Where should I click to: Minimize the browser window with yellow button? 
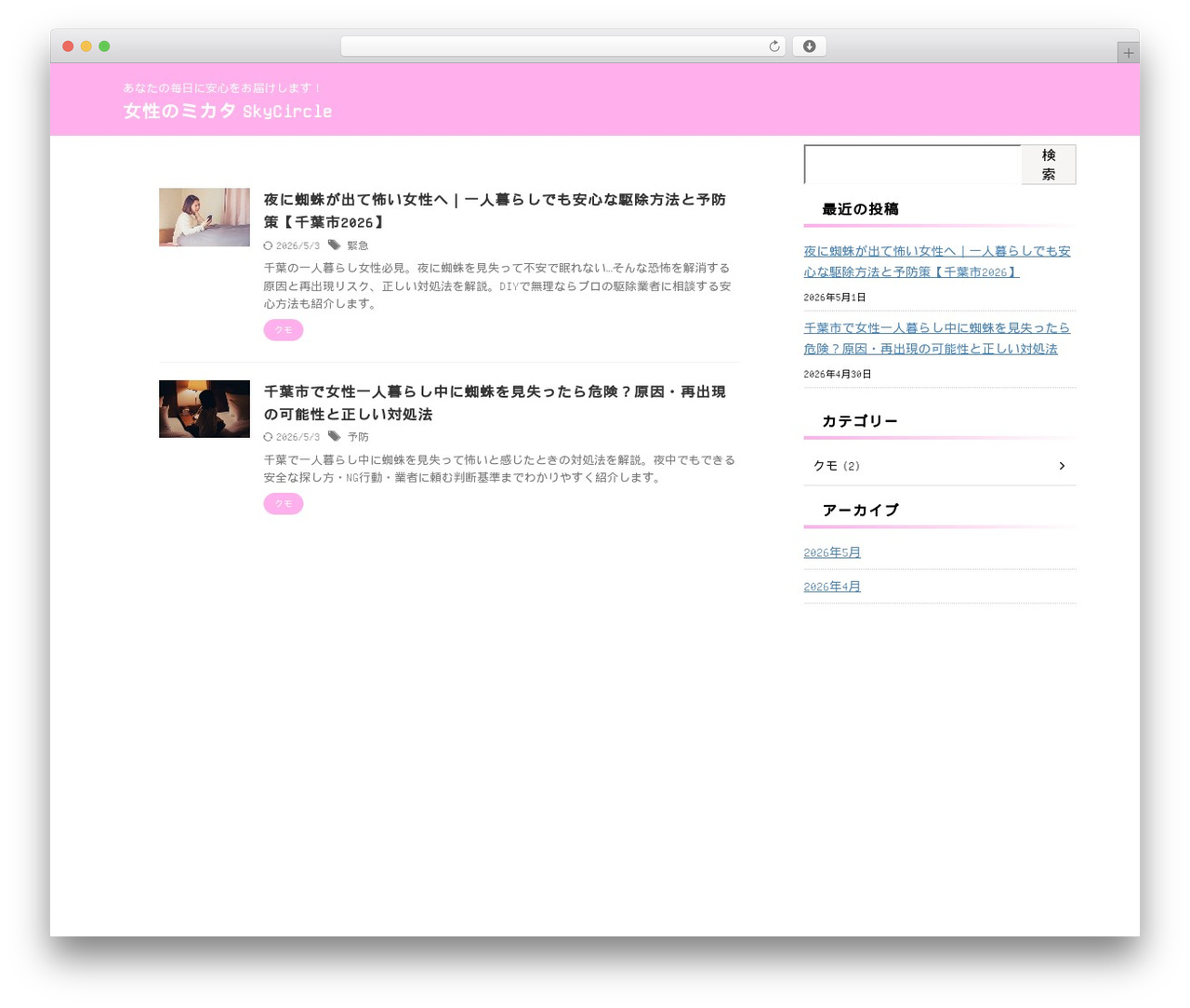pyautogui.click(x=86, y=46)
